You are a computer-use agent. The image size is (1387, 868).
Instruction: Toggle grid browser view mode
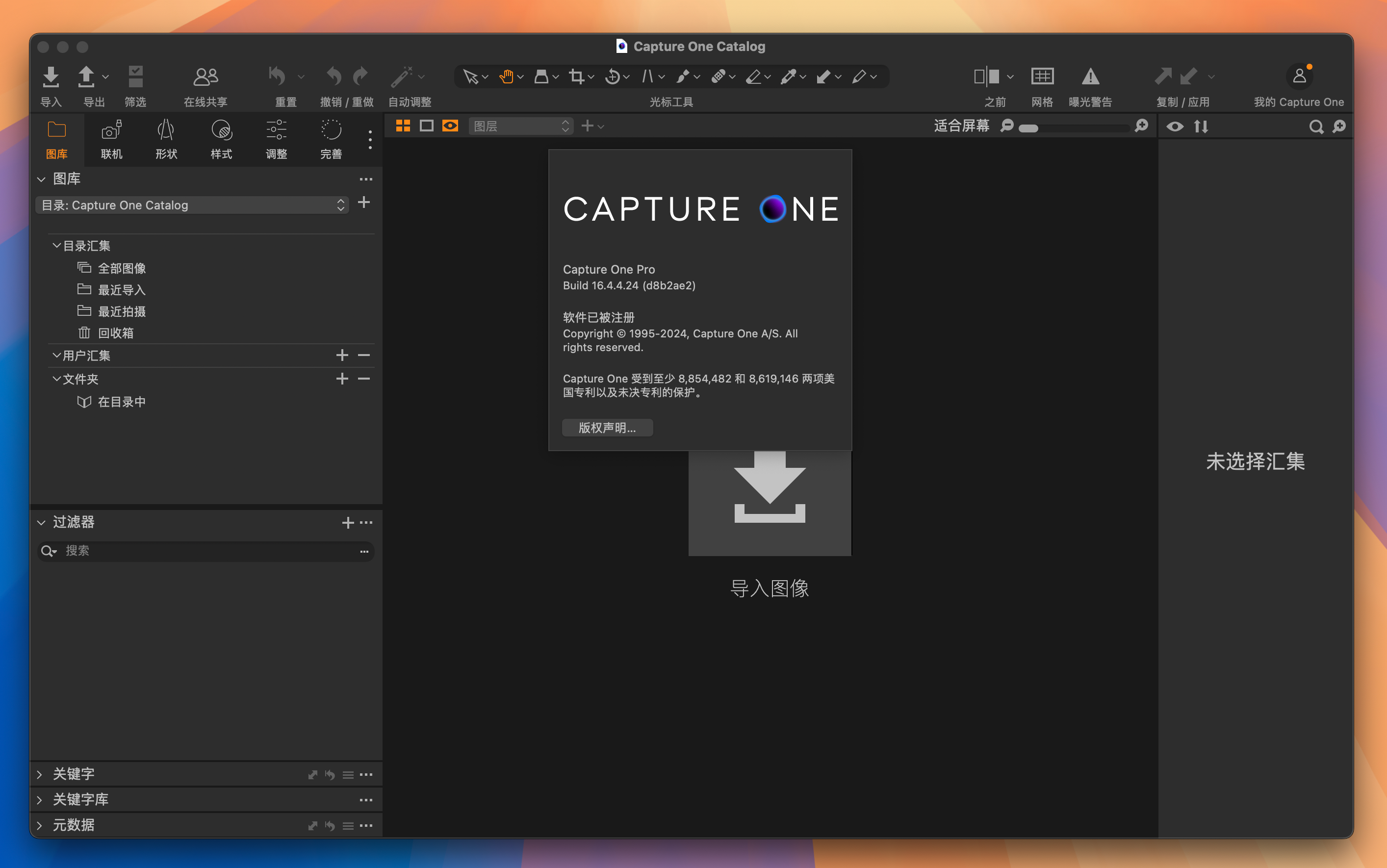tap(403, 126)
